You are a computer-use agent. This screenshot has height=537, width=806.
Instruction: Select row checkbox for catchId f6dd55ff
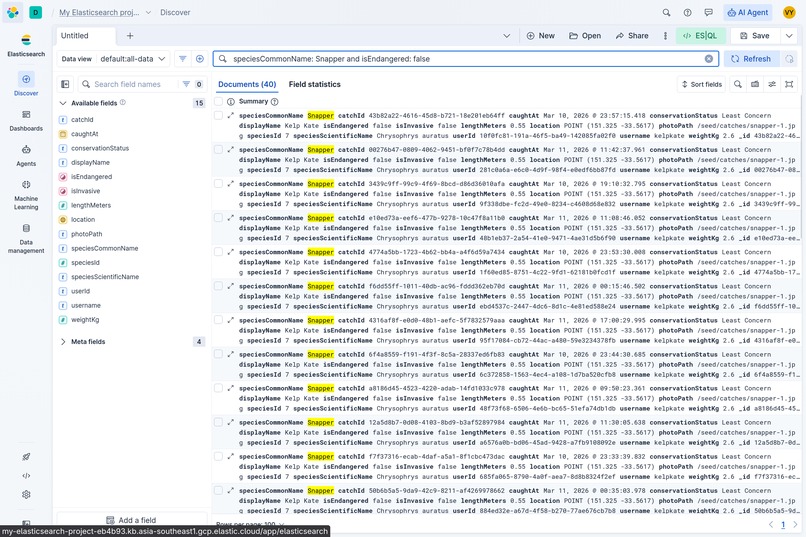click(x=218, y=286)
